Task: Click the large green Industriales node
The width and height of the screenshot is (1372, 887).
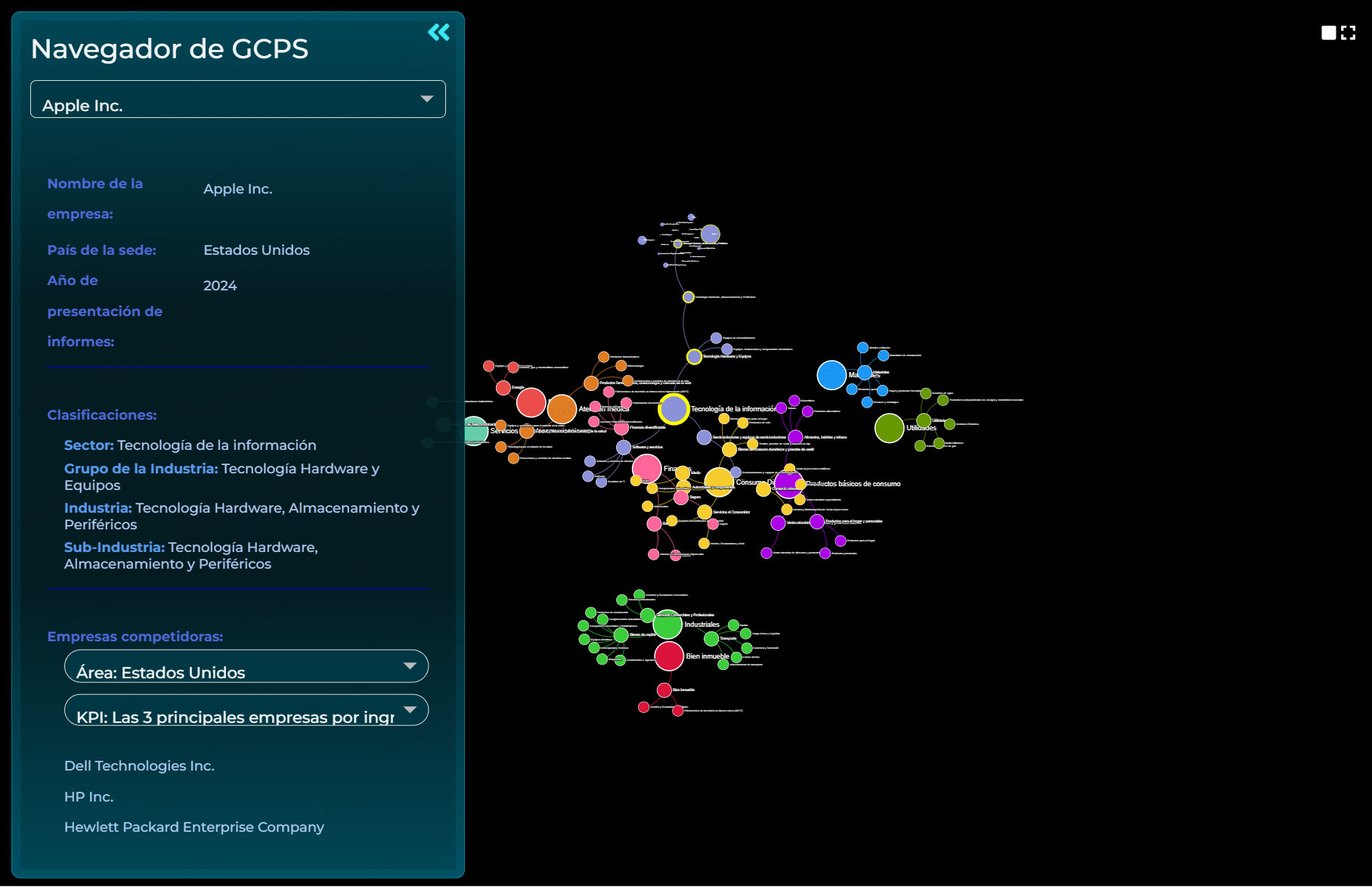Action: [667, 625]
